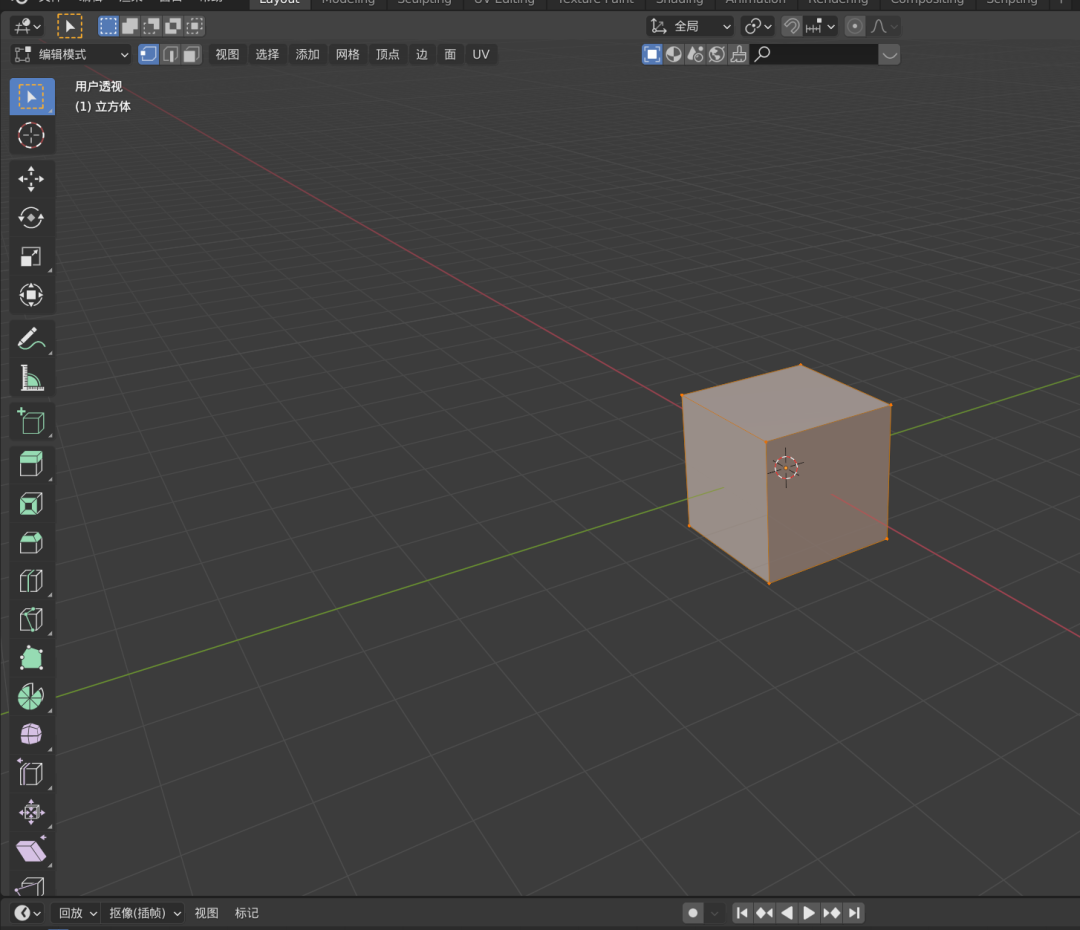Open the UV menu
1080x930 pixels.
(481, 54)
